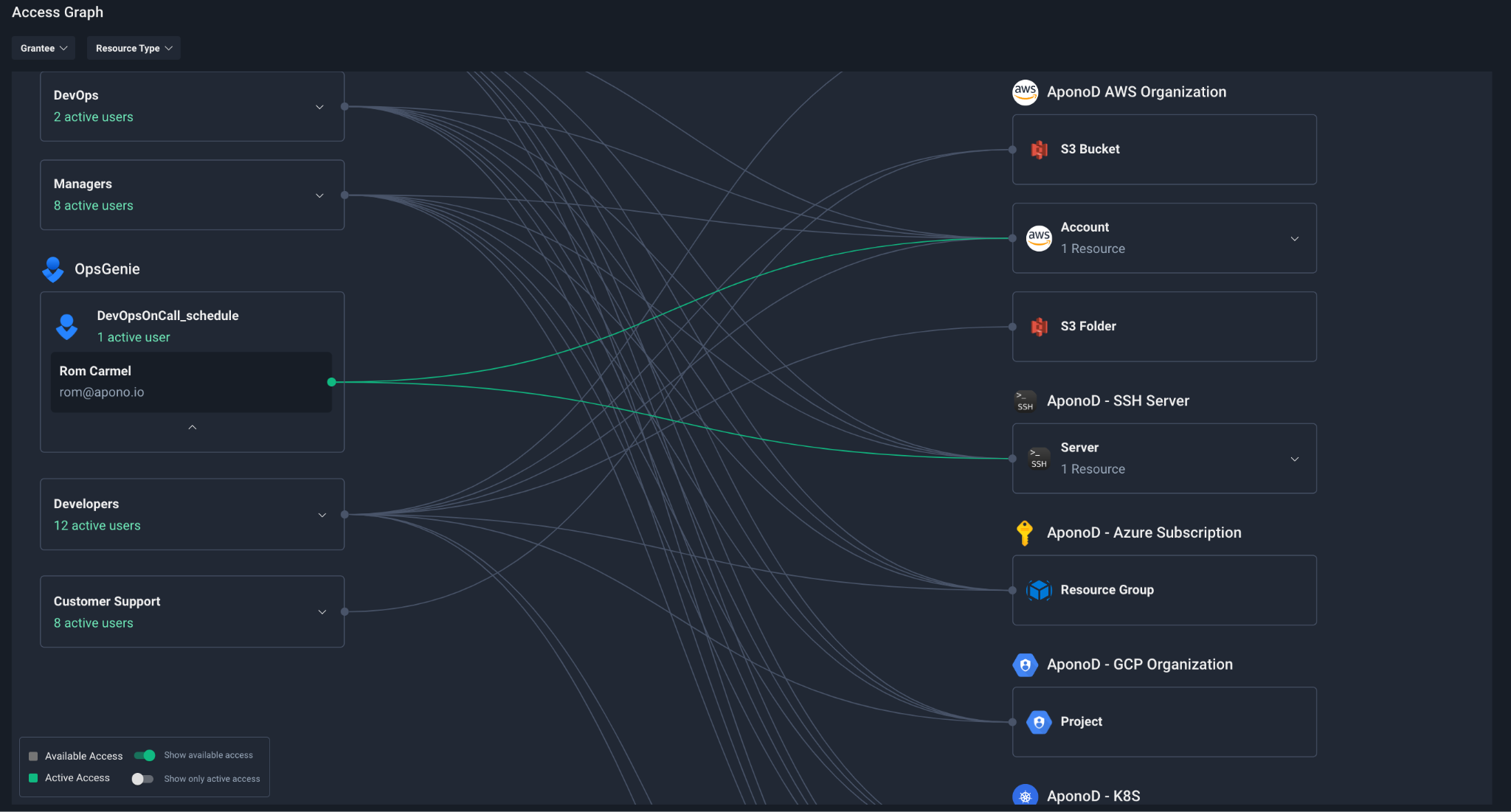Expand the Developers group chevron
This screenshot has width=1511, height=812.
[x=322, y=515]
